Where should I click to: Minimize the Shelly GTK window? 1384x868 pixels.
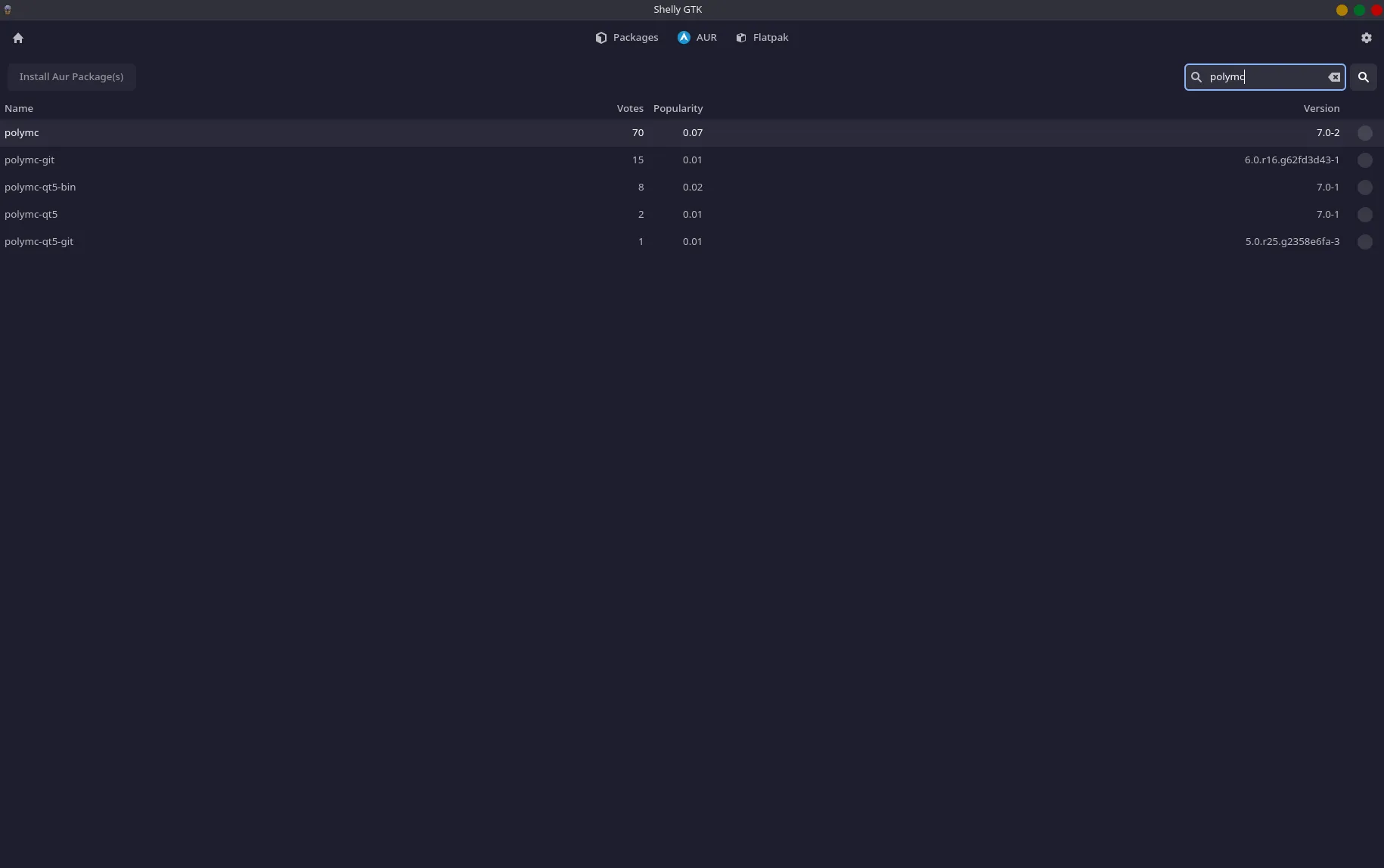point(1342,10)
